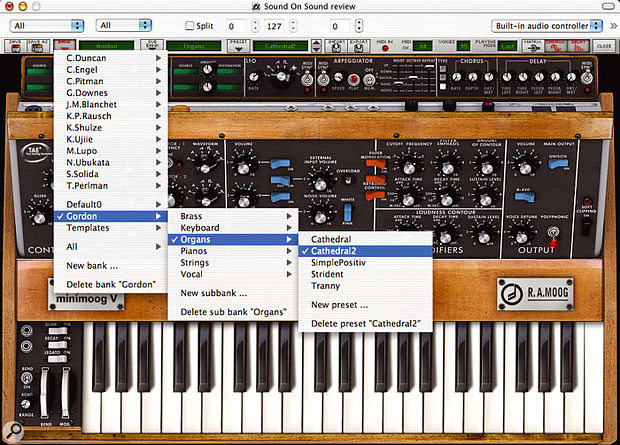Viewport: 620px width, 445px height.
Task: Expand the Vocal subbank submenu
Action: tap(233, 274)
